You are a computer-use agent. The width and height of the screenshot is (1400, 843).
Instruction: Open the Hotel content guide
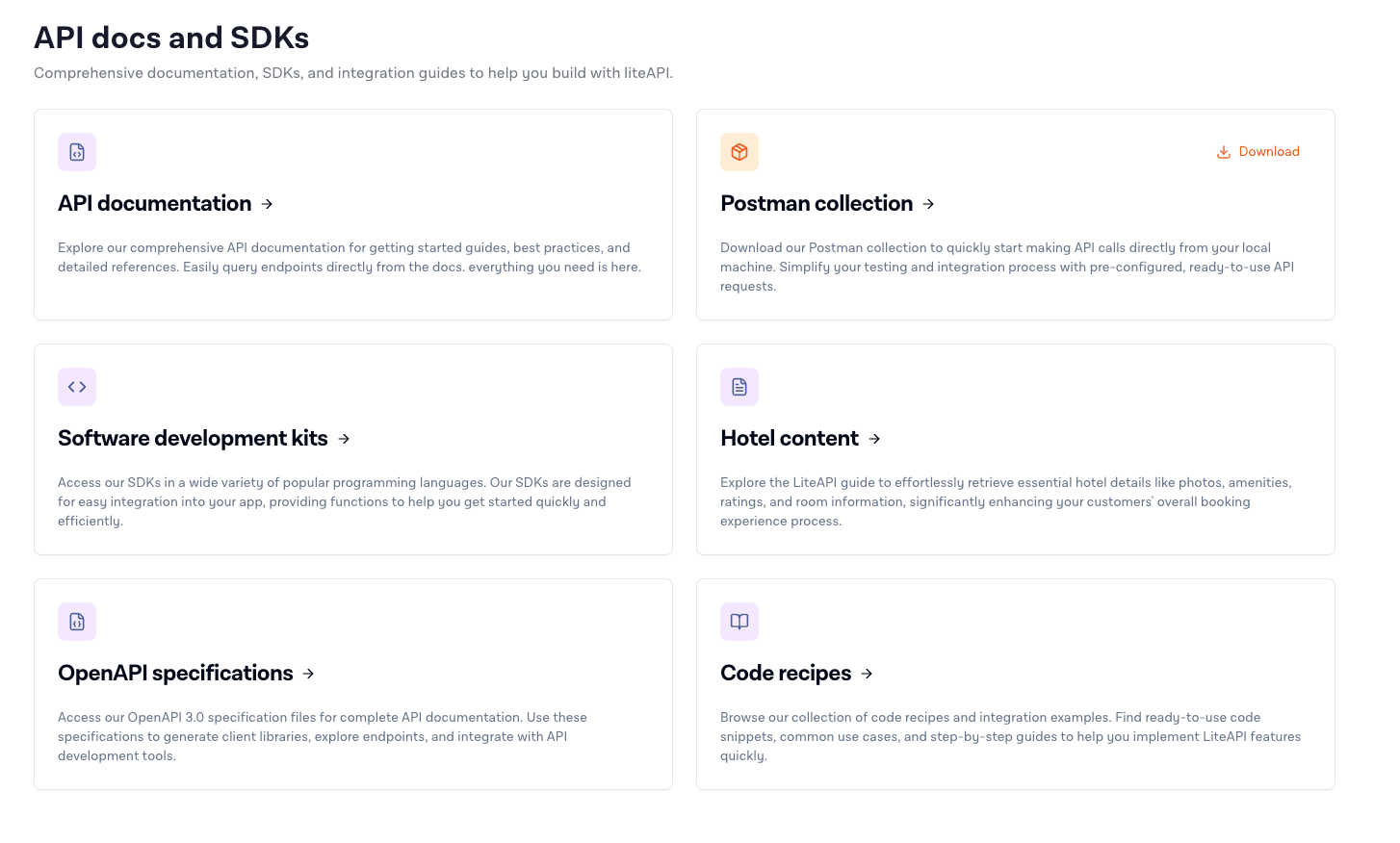pyautogui.click(x=789, y=439)
